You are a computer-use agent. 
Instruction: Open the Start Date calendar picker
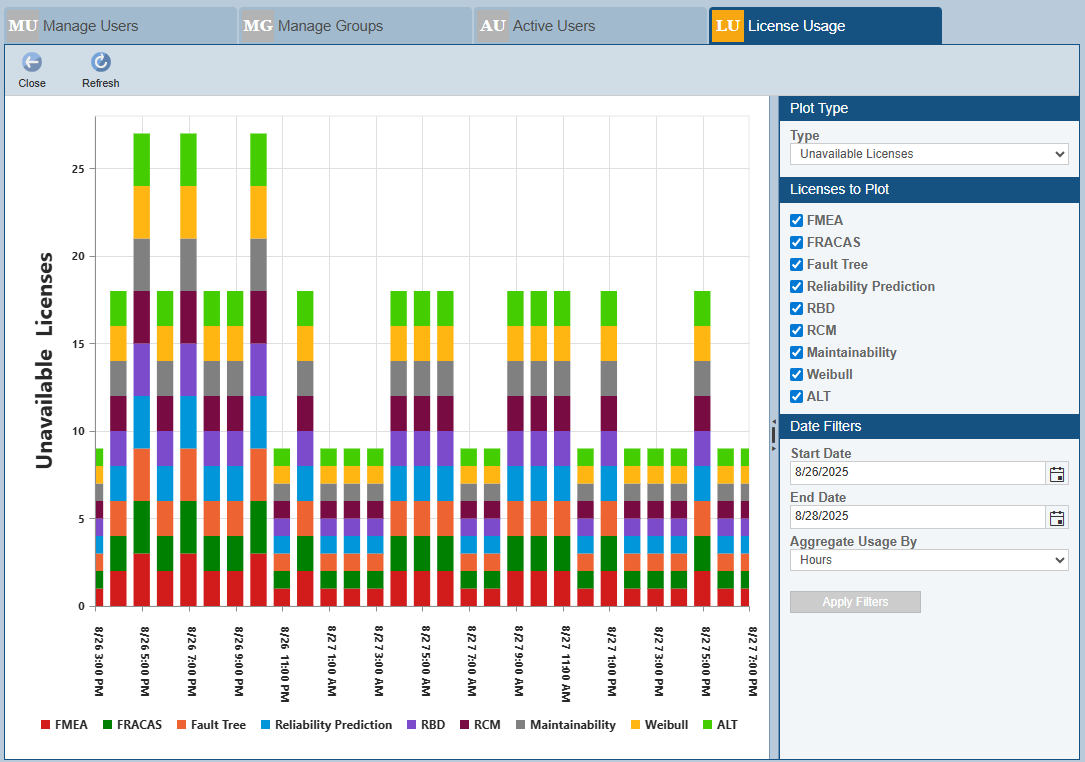[x=1057, y=474]
